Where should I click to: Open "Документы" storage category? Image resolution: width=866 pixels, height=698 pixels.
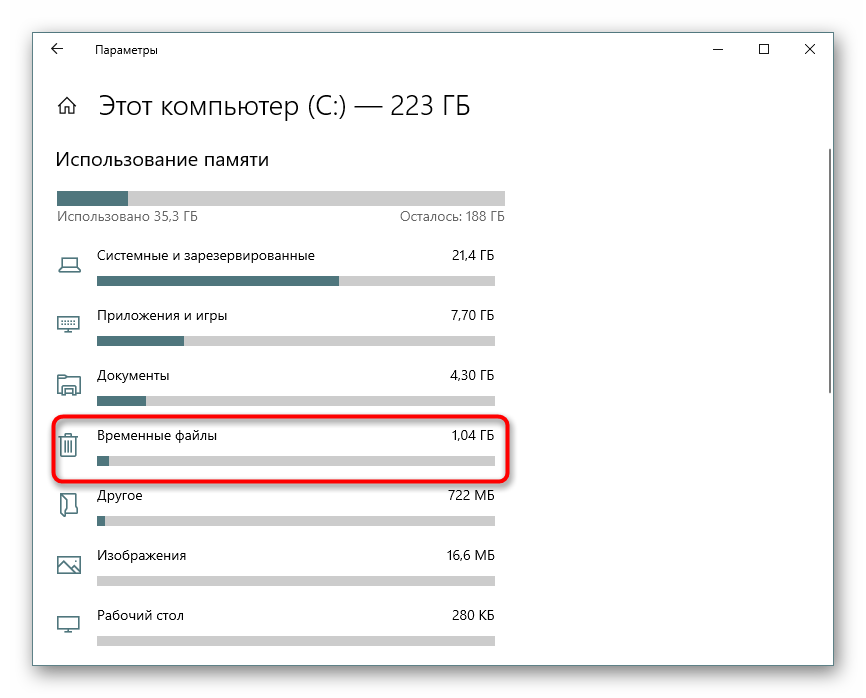tap(133, 376)
